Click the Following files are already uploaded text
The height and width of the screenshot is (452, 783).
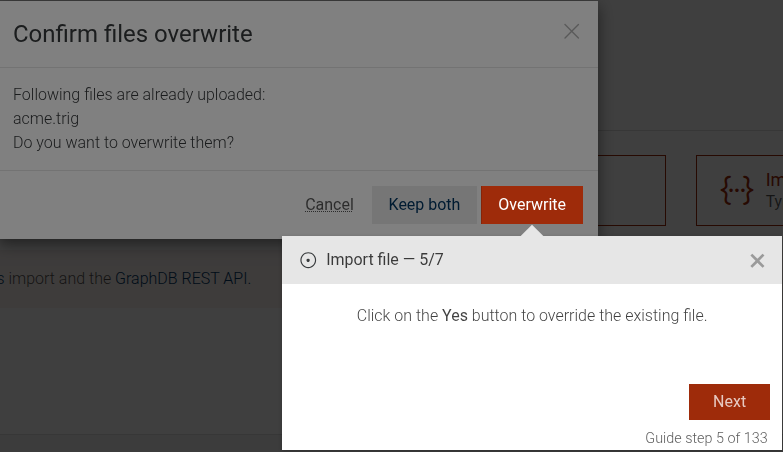(x=139, y=95)
